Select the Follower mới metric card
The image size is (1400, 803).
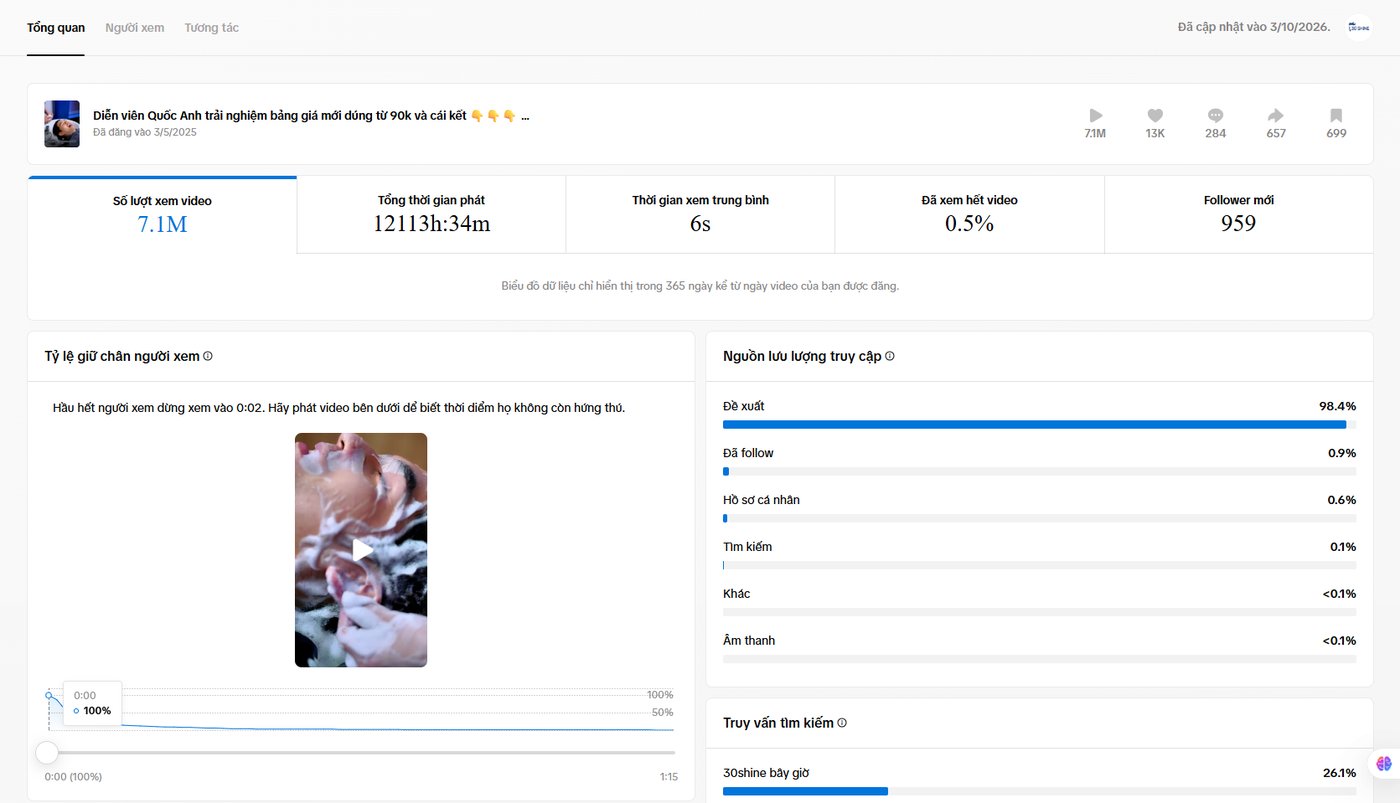click(1238, 215)
